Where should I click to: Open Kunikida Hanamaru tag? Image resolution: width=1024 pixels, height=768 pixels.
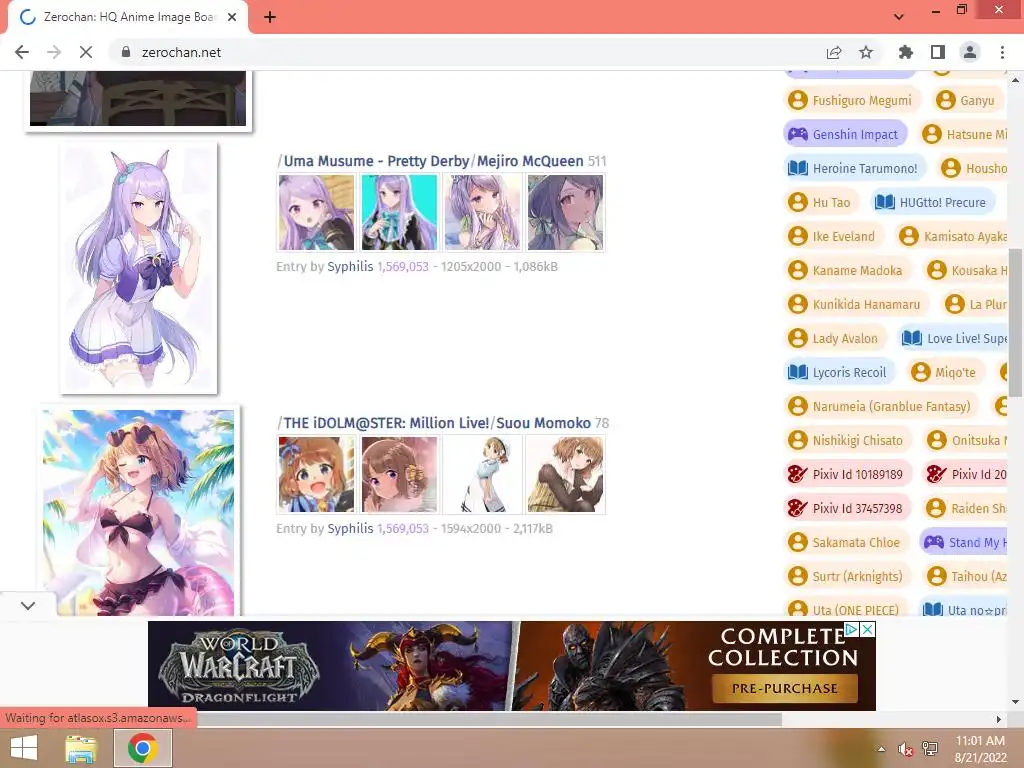coord(856,304)
